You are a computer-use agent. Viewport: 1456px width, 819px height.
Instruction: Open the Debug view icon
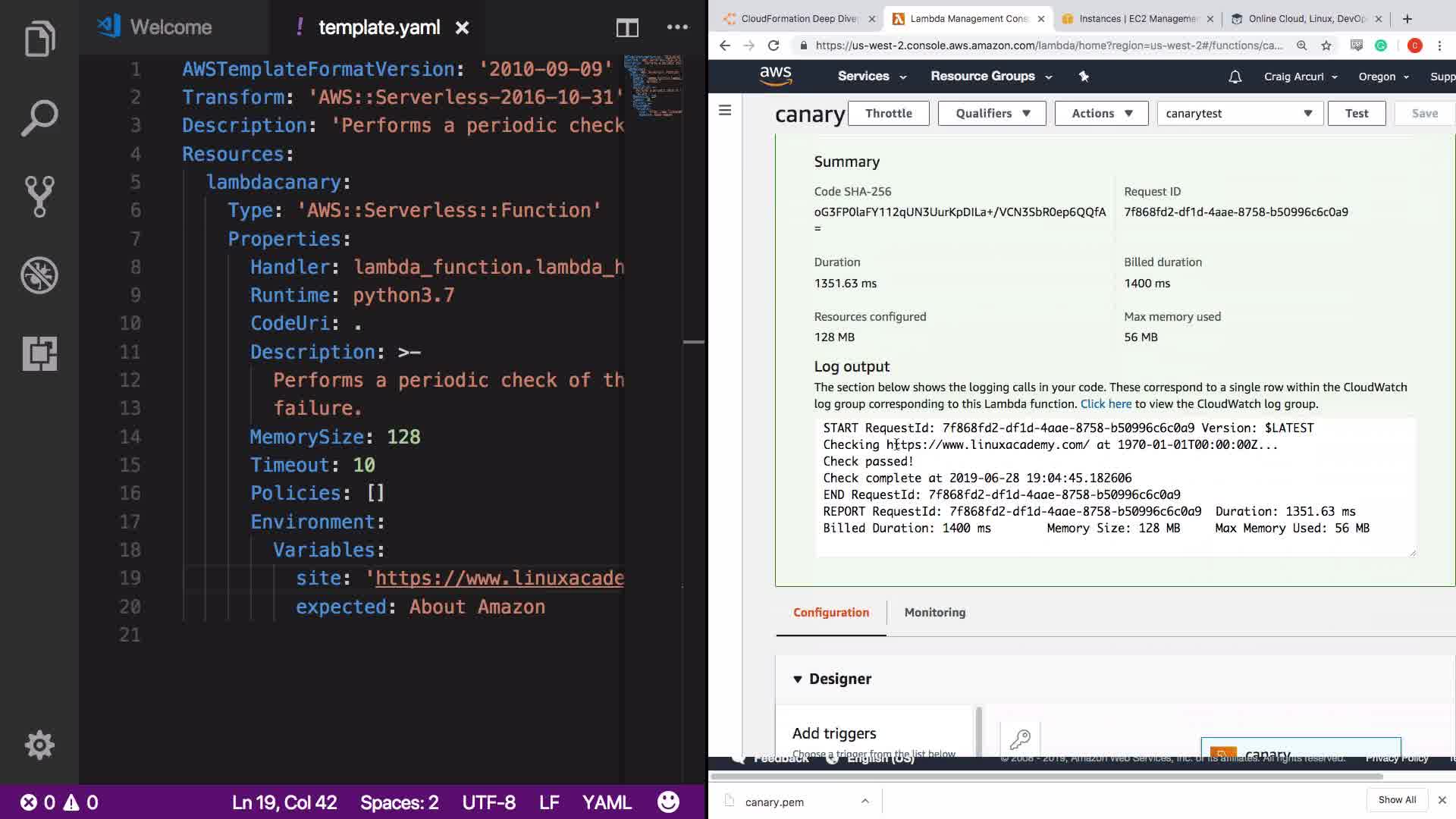[x=39, y=275]
